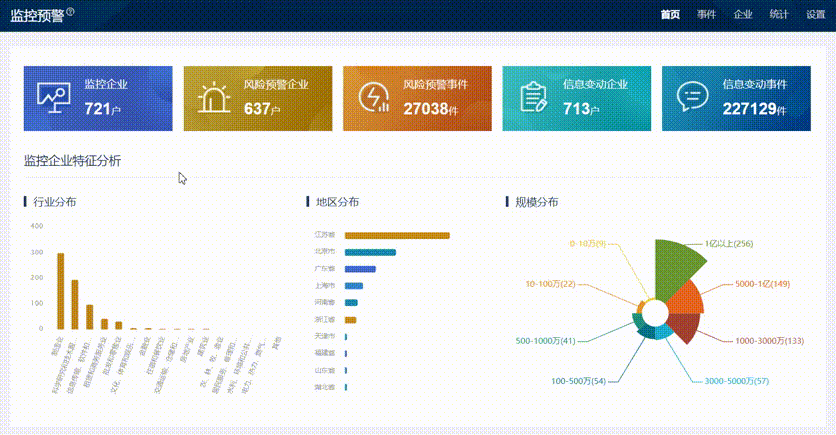Click the 1000-3000万(133) label

point(769,341)
